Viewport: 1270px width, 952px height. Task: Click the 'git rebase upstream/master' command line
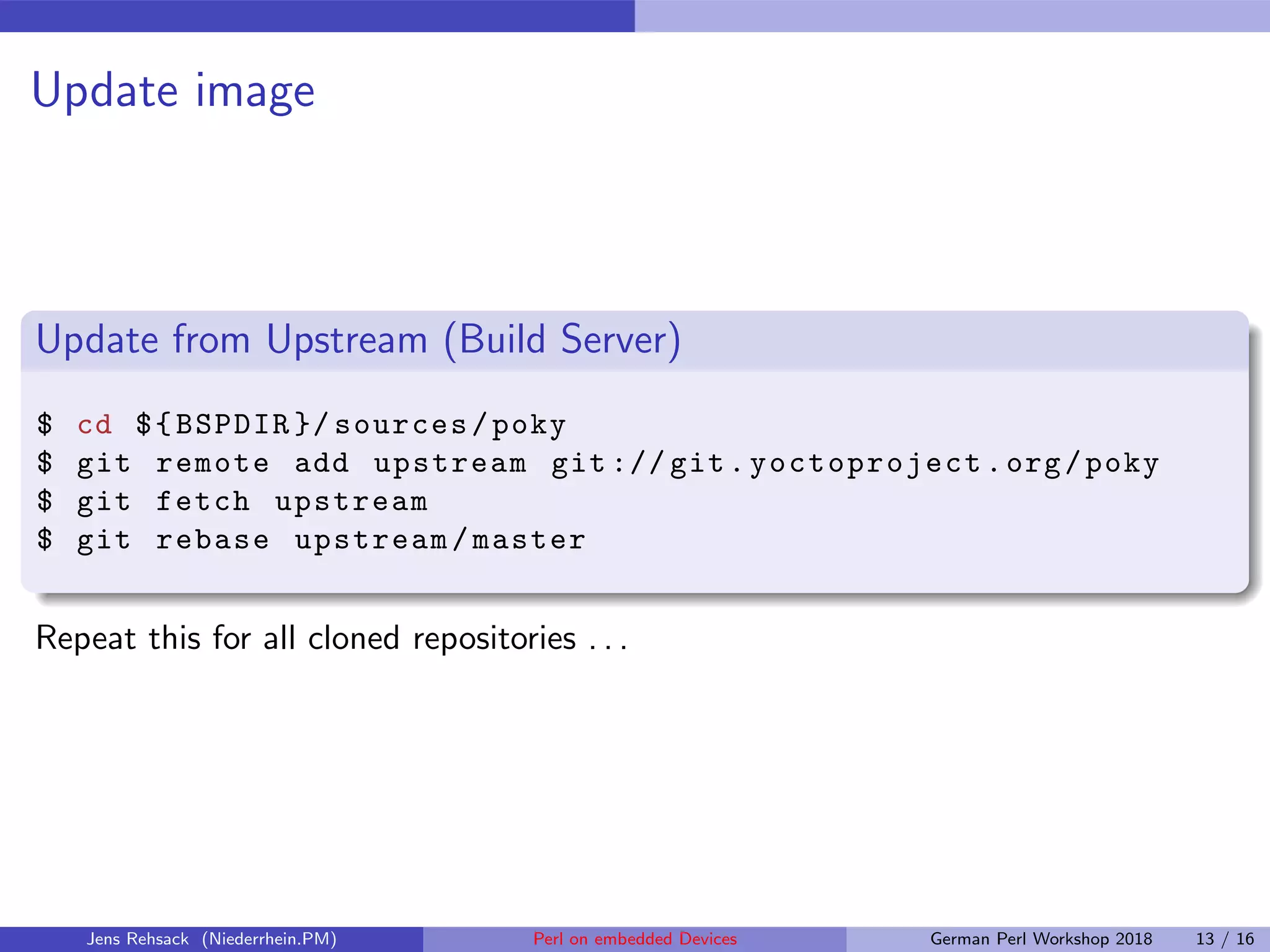[311, 540]
